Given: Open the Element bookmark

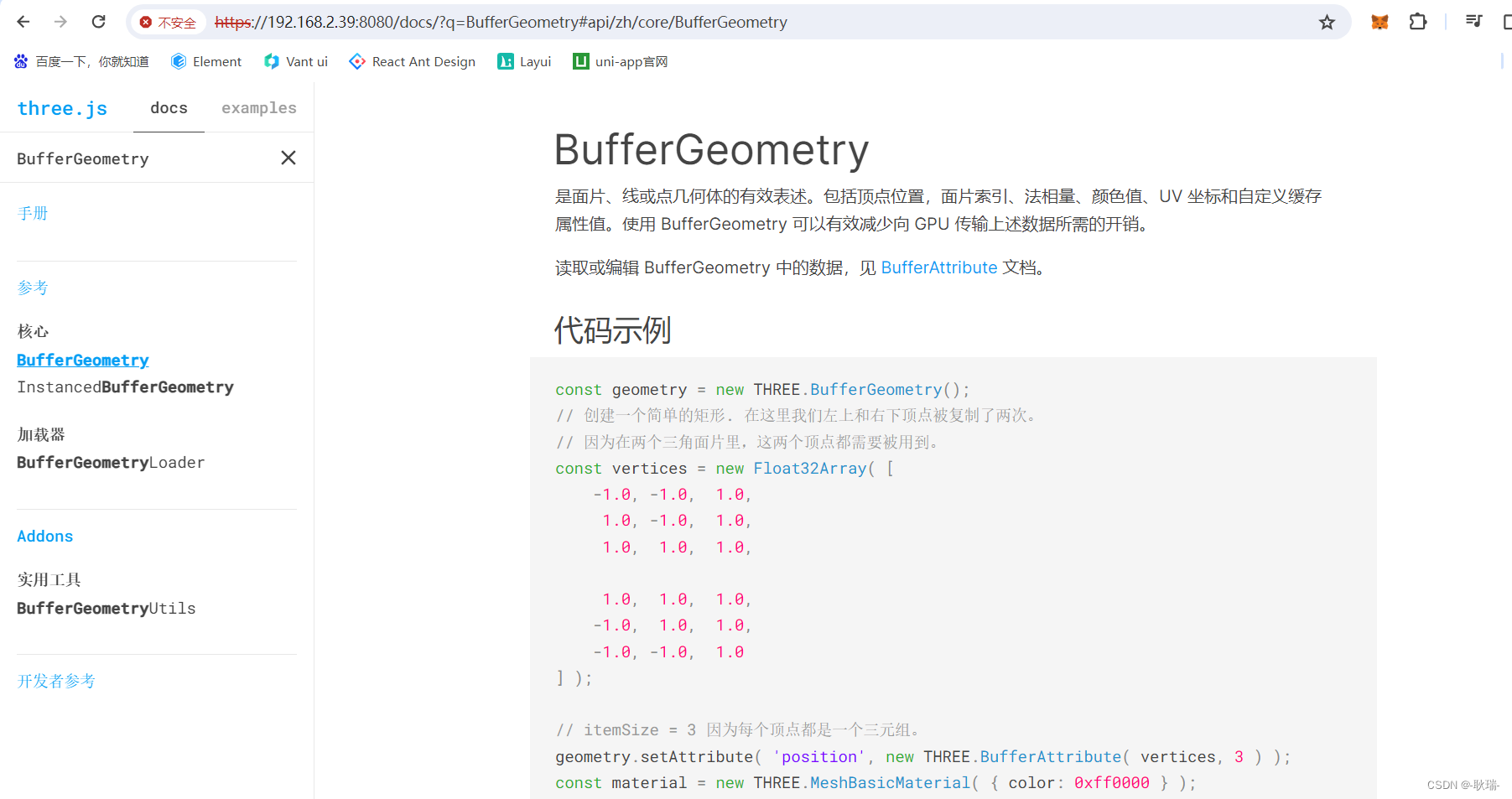Looking at the screenshot, I should (x=205, y=61).
